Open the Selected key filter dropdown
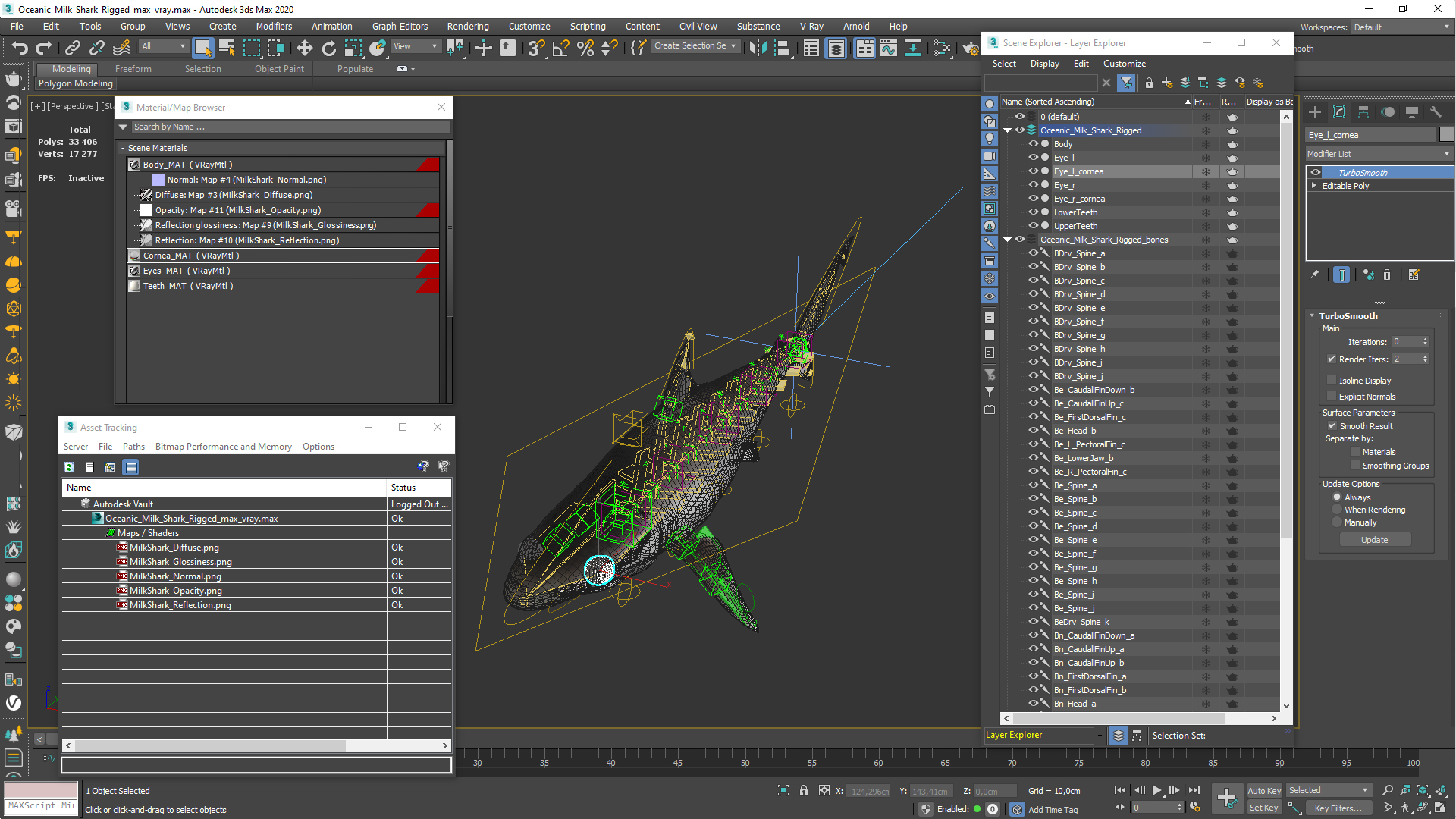The width and height of the screenshot is (1456, 819). (x=1329, y=790)
